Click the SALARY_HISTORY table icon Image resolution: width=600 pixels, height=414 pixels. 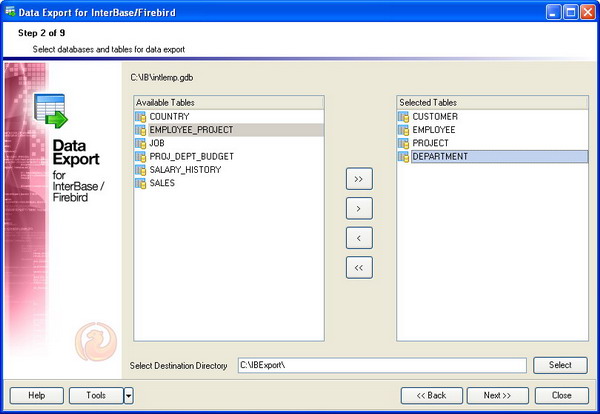coord(140,170)
